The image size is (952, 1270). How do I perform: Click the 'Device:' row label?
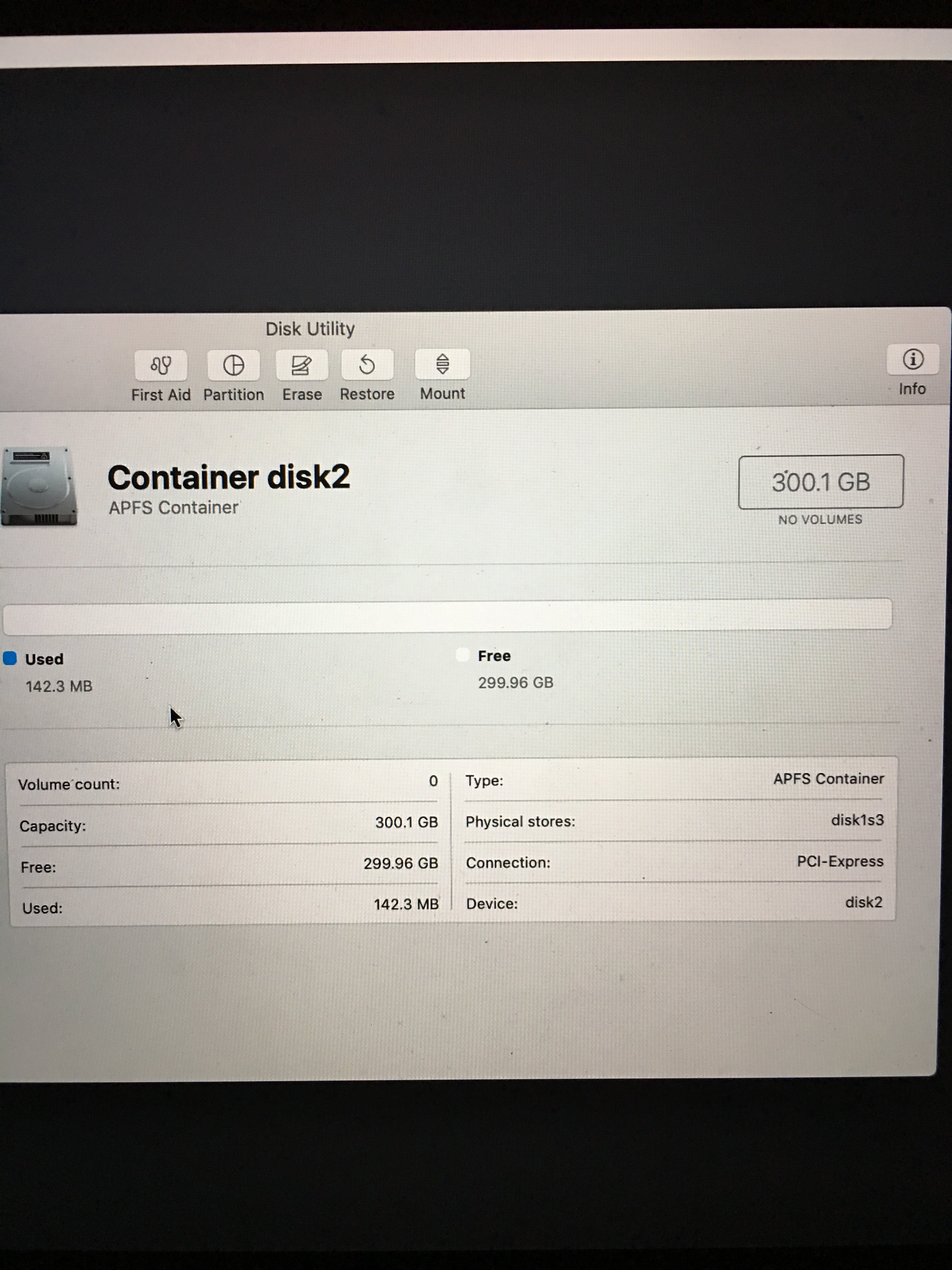(x=492, y=904)
